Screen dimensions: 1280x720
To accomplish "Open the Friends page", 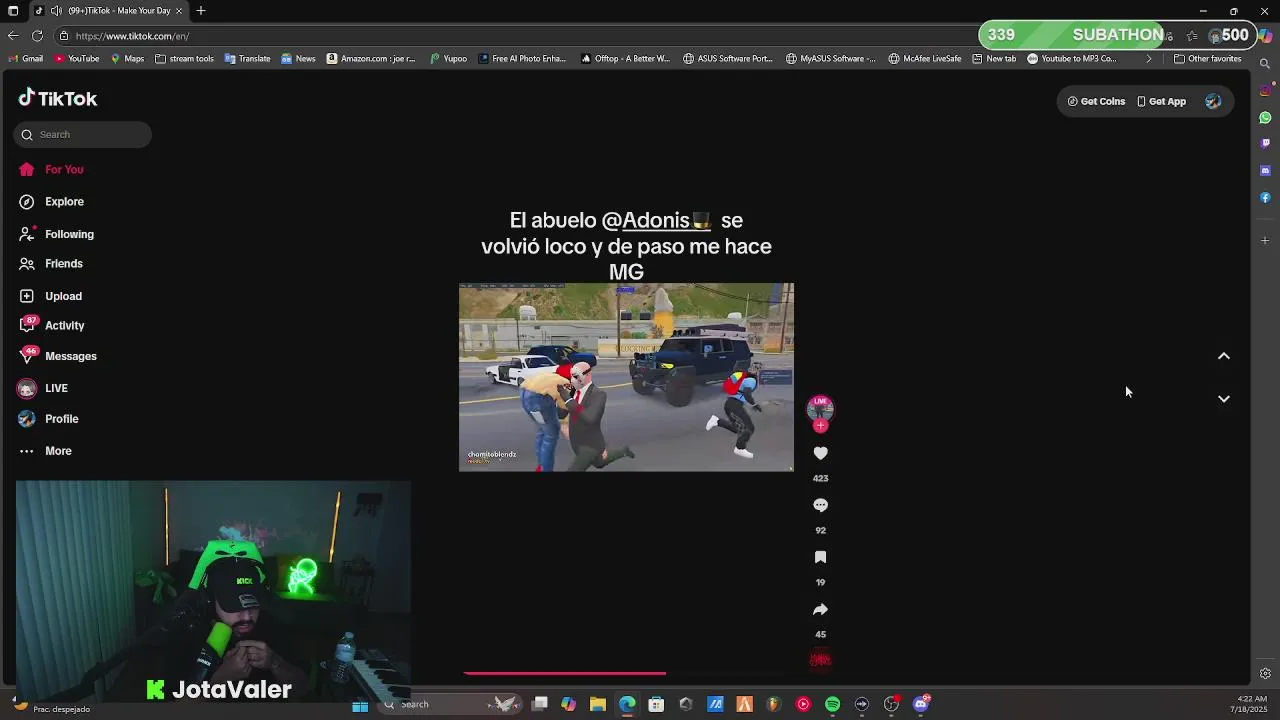I will click(52, 264).
